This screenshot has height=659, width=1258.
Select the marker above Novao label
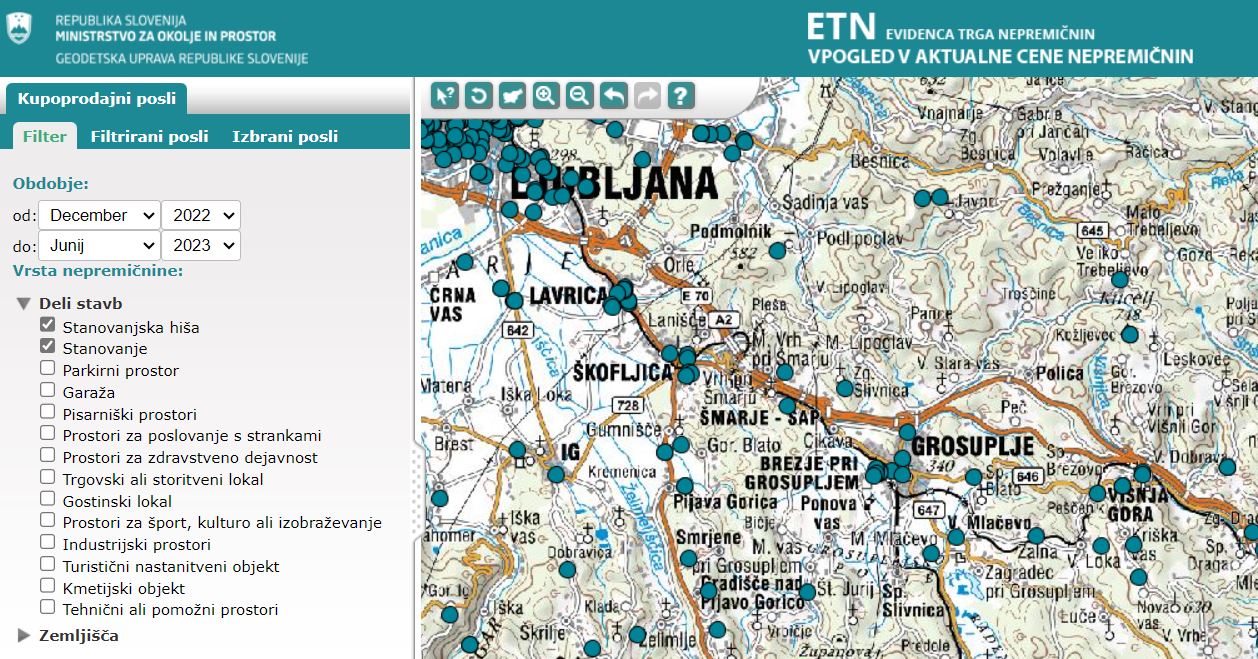tap(1138, 577)
